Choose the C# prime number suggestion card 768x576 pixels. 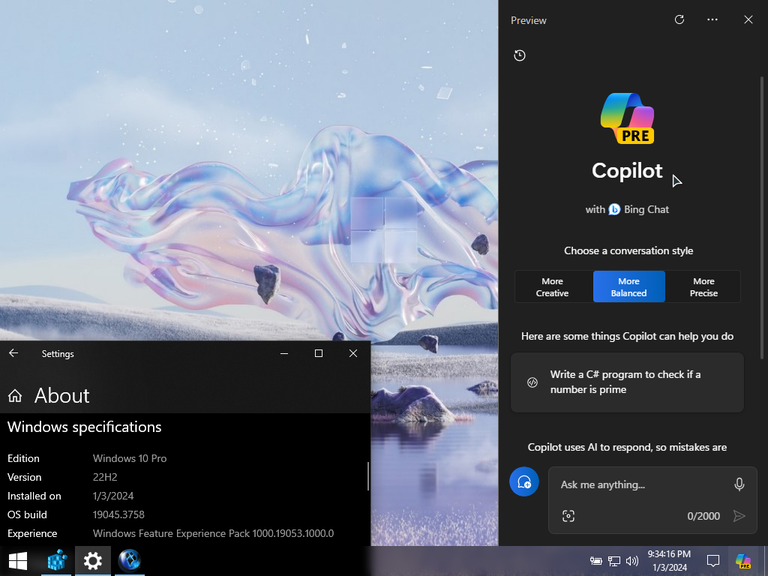pos(627,382)
